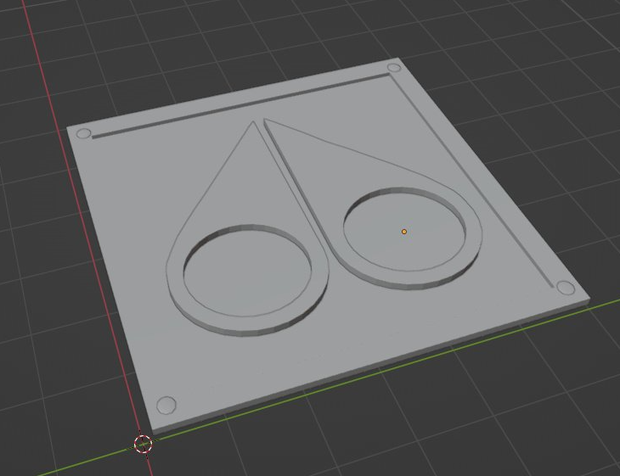Select the top-right corner peg circle

click(x=394, y=68)
